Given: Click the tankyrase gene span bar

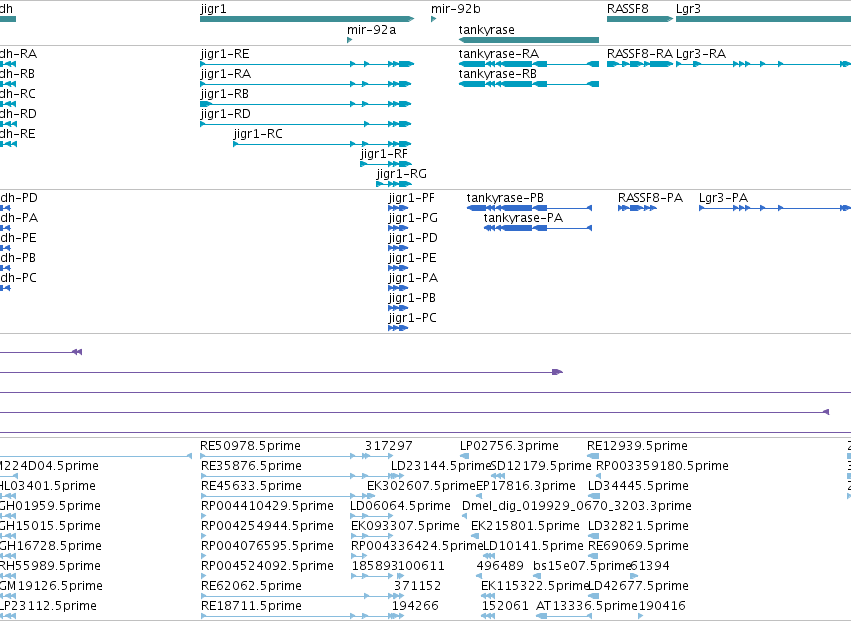Looking at the screenshot, I should coord(529,40).
